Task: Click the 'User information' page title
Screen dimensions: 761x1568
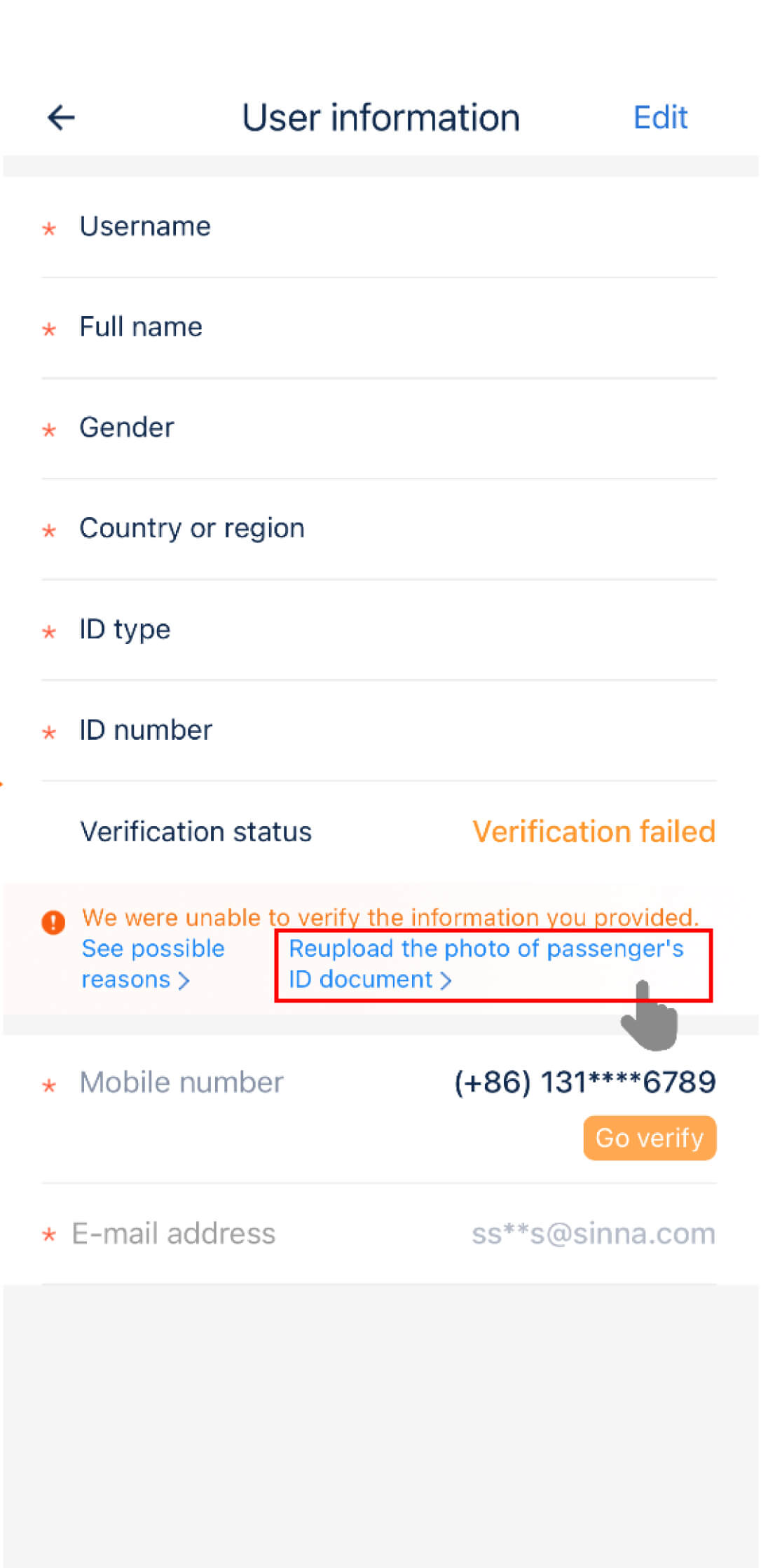Action: (x=380, y=117)
